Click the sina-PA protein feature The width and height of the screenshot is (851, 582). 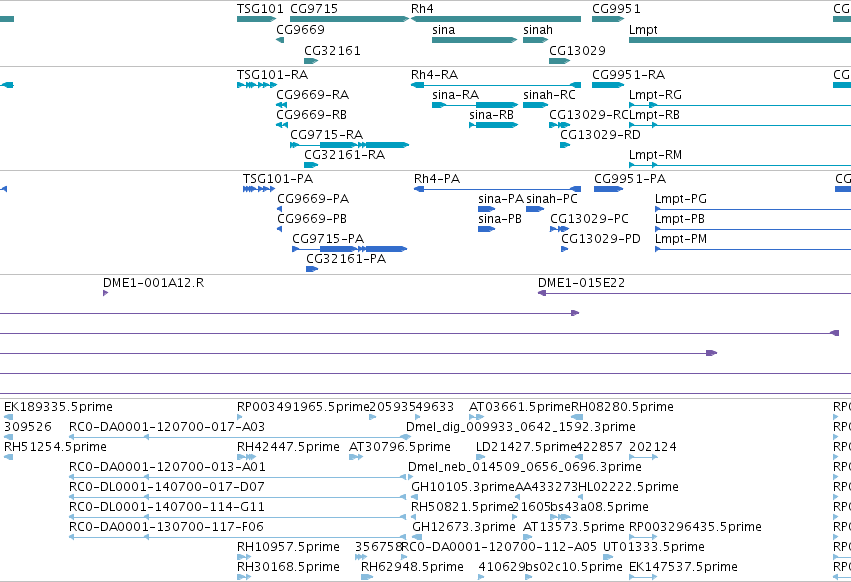pos(486,209)
